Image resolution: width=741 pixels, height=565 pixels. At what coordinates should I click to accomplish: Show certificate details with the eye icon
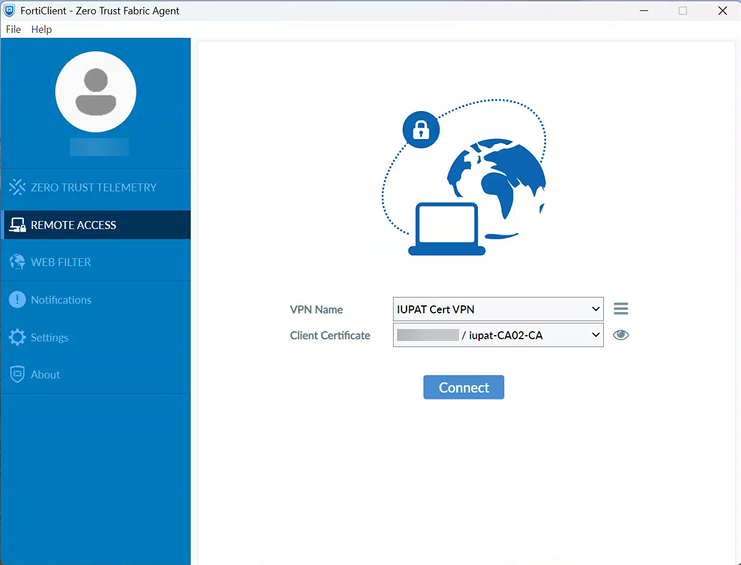coord(621,335)
